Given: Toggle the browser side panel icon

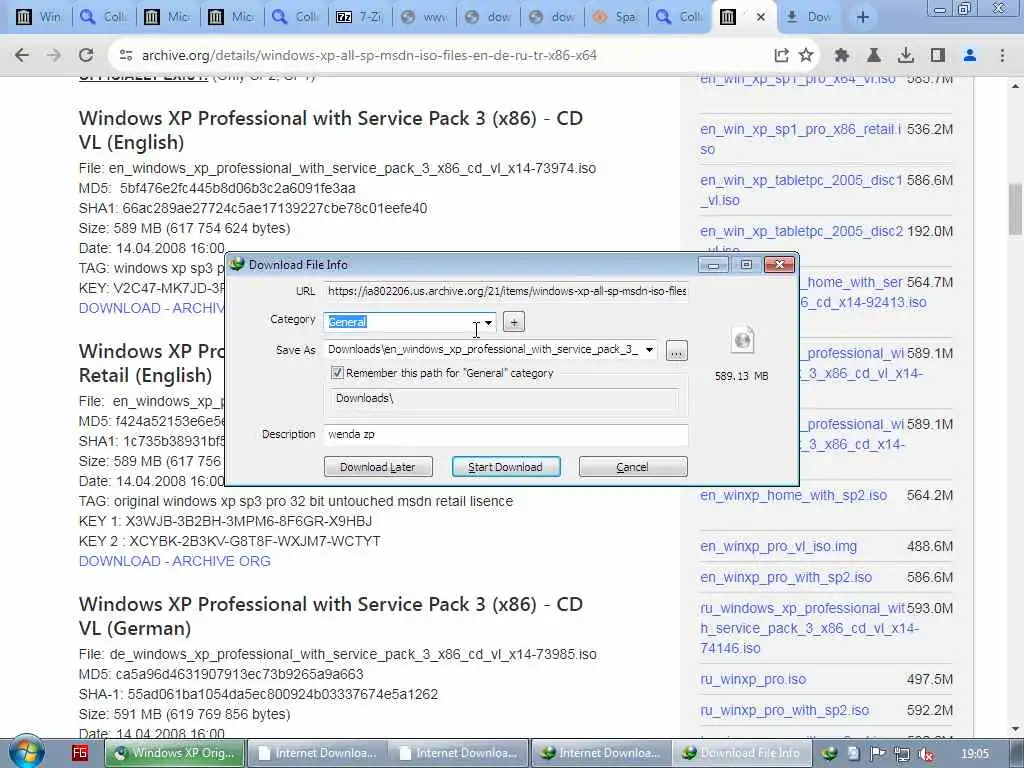Looking at the screenshot, I should pos(938,56).
